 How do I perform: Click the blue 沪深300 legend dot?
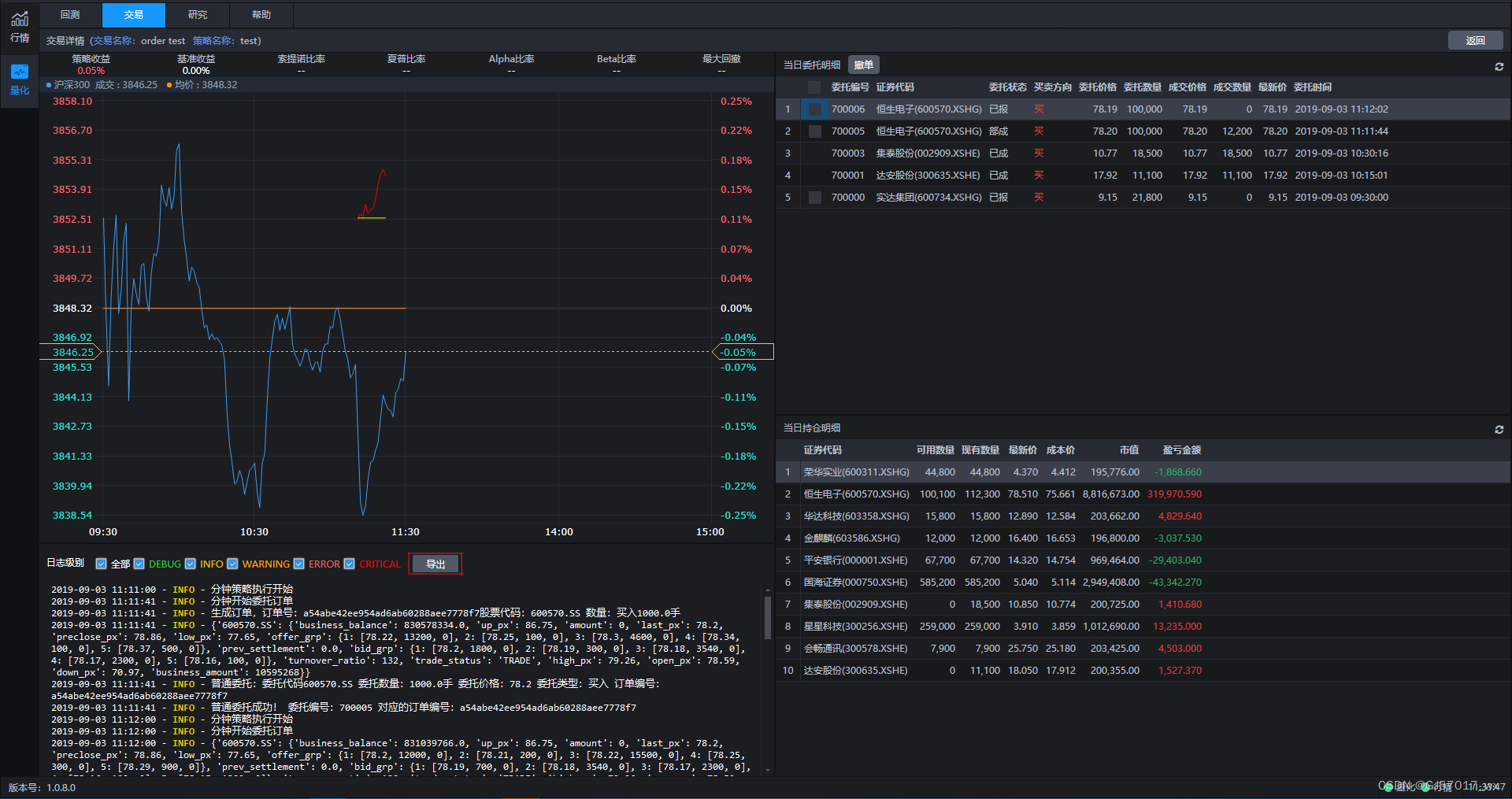(x=50, y=85)
